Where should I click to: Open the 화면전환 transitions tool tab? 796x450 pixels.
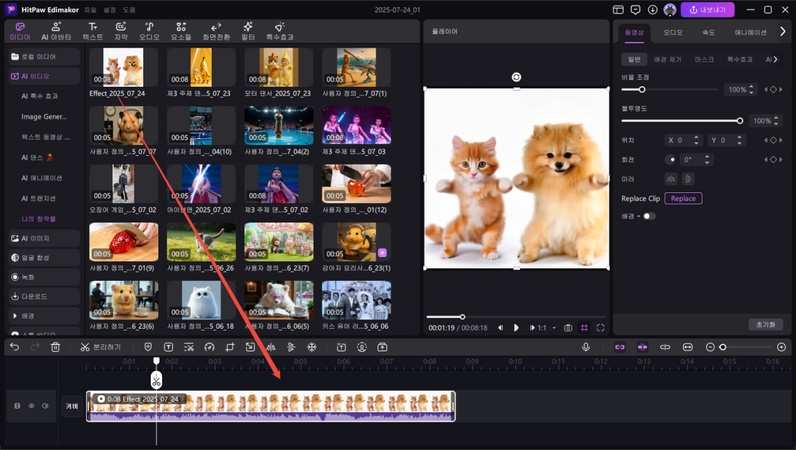tap(216, 31)
